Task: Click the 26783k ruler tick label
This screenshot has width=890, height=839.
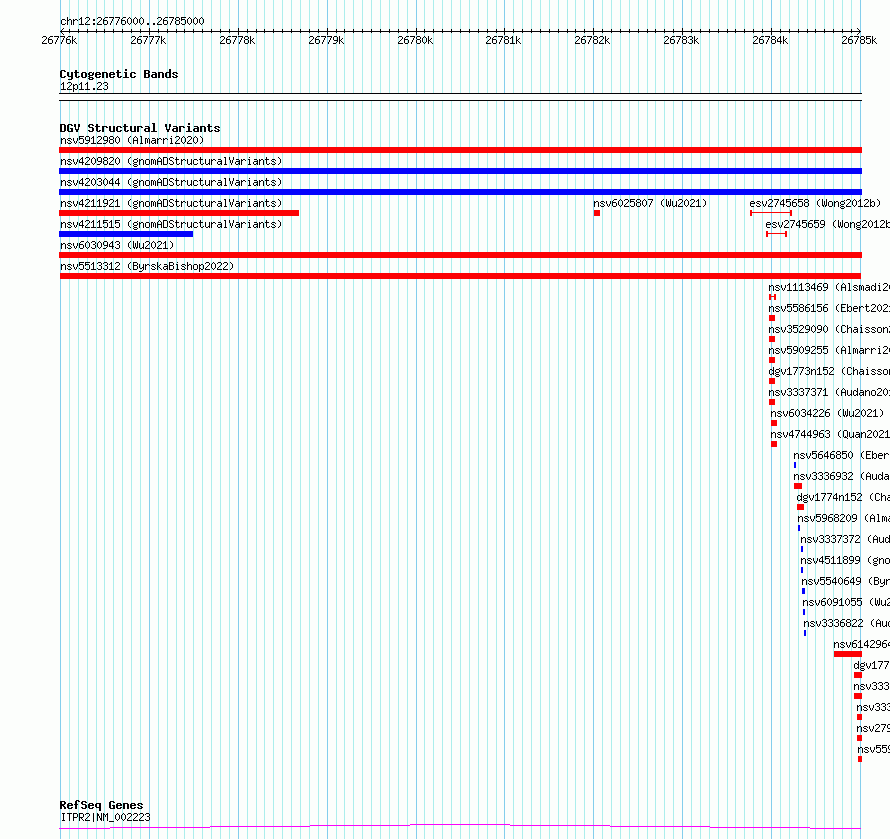Action: [681, 40]
